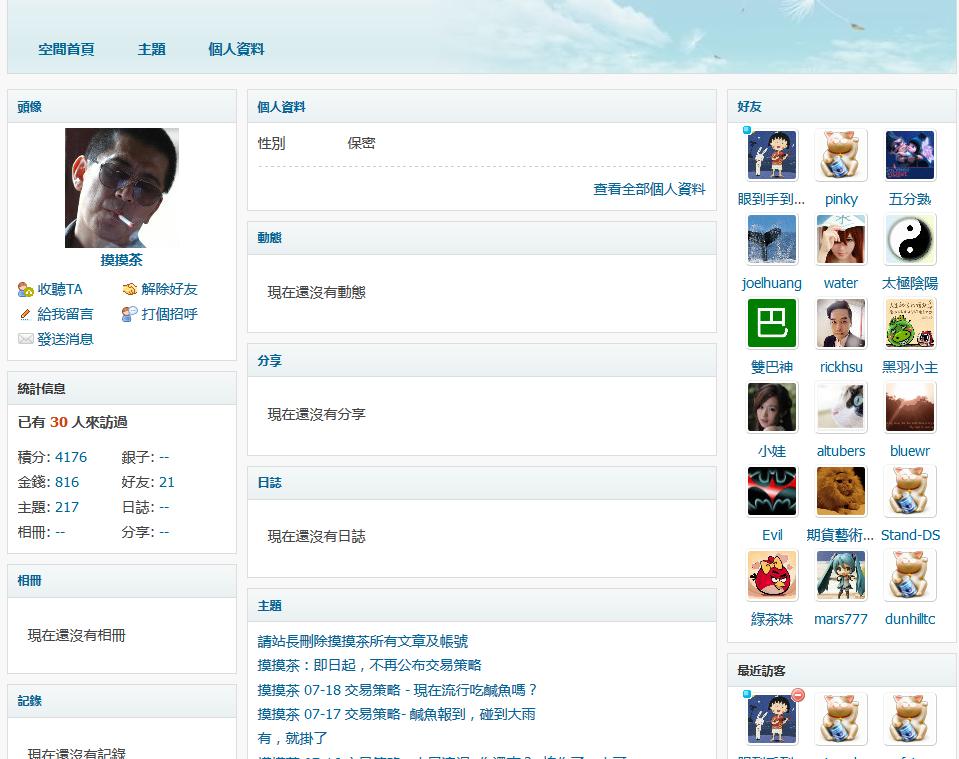Open friend 五分熟 avatar
Viewport: 959px width, 759px height.
point(909,155)
